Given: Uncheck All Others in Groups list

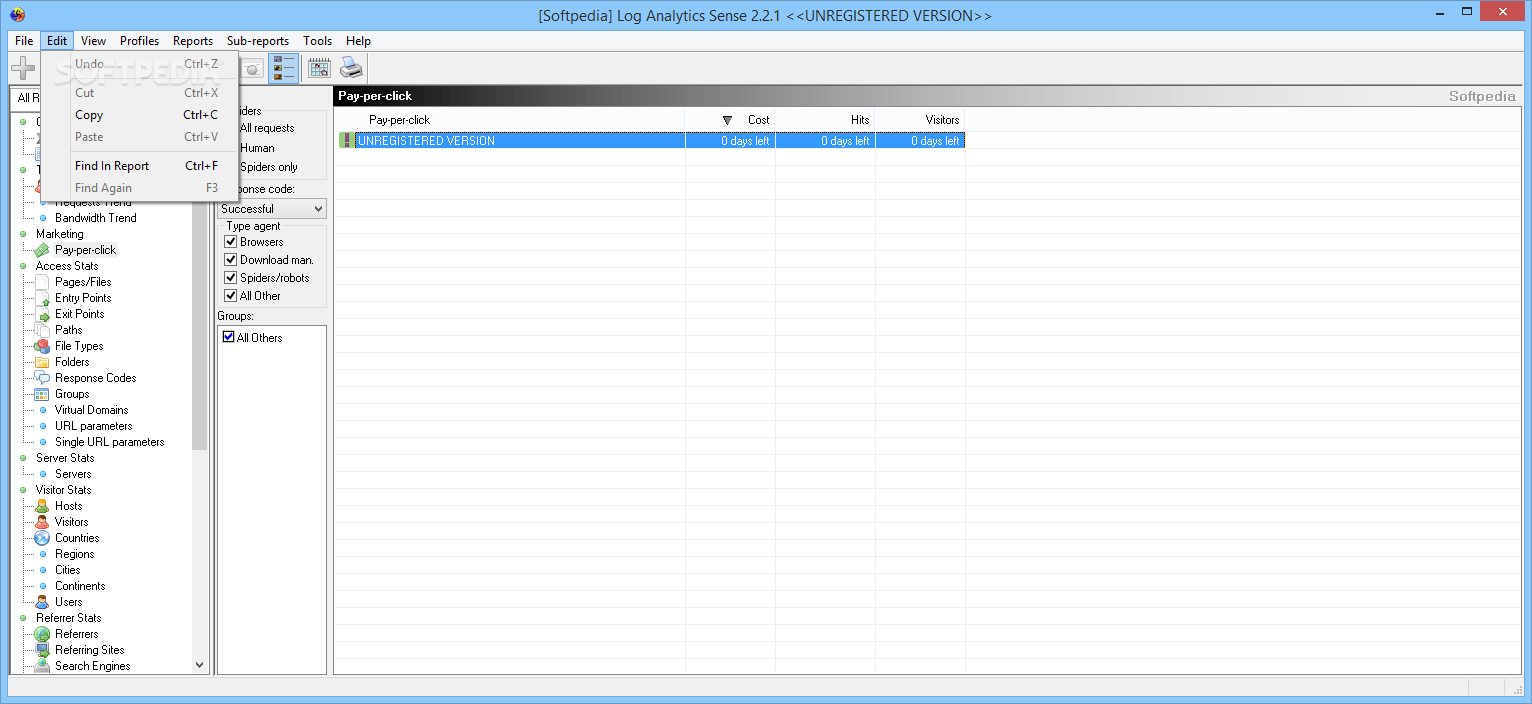Looking at the screenshot, I should (x=228, y=338).
